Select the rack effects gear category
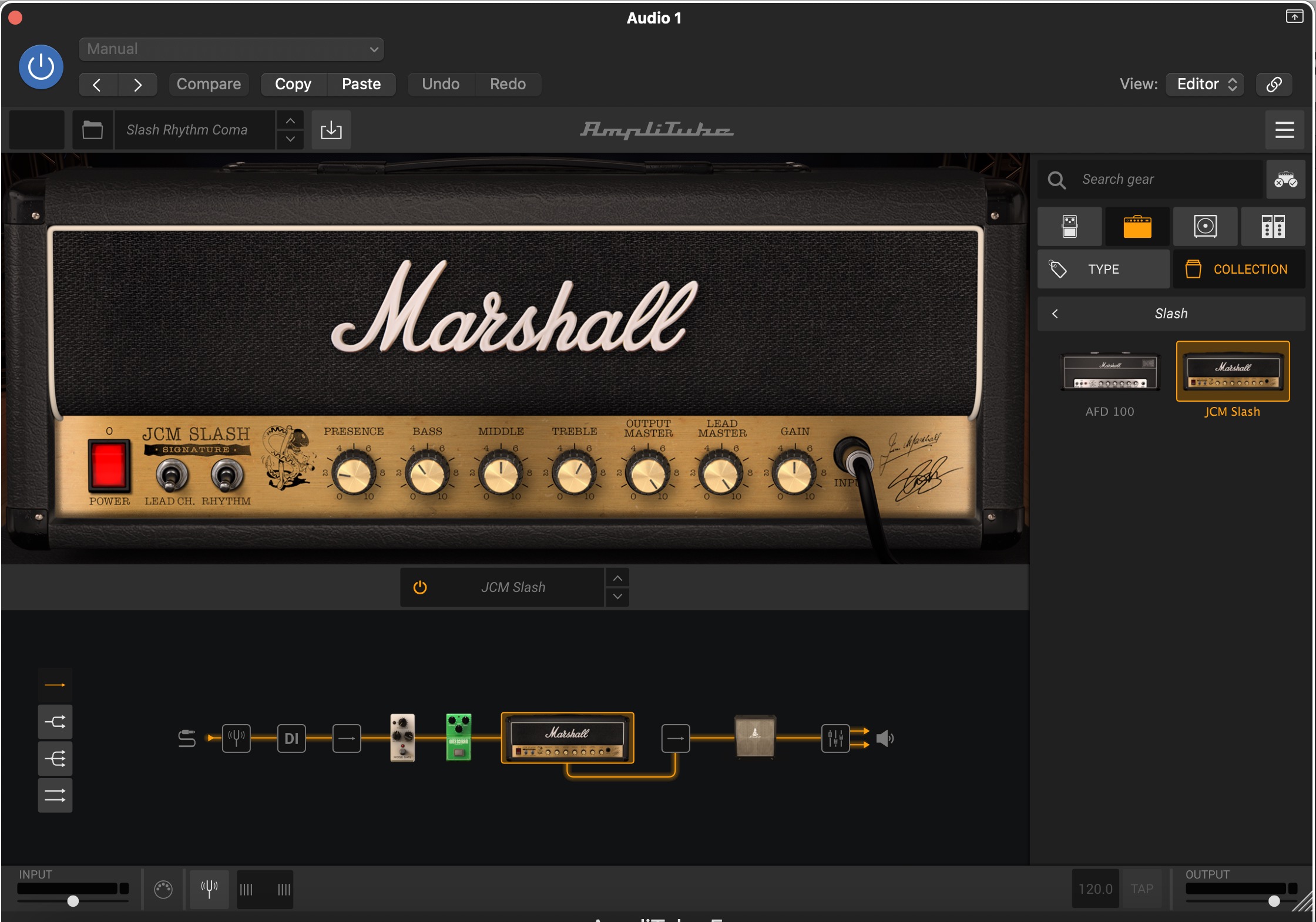Viewport: 1316px width, 922px height. point(1273,227)
